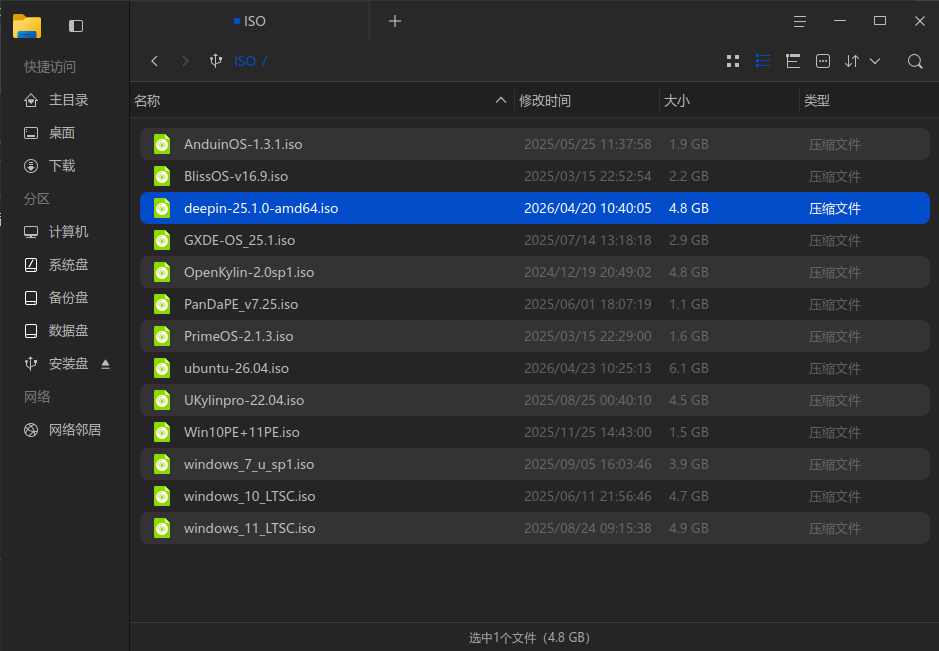Select UKylinpro-22.04.iso file
Screen dimensions: 939x651
535,400
